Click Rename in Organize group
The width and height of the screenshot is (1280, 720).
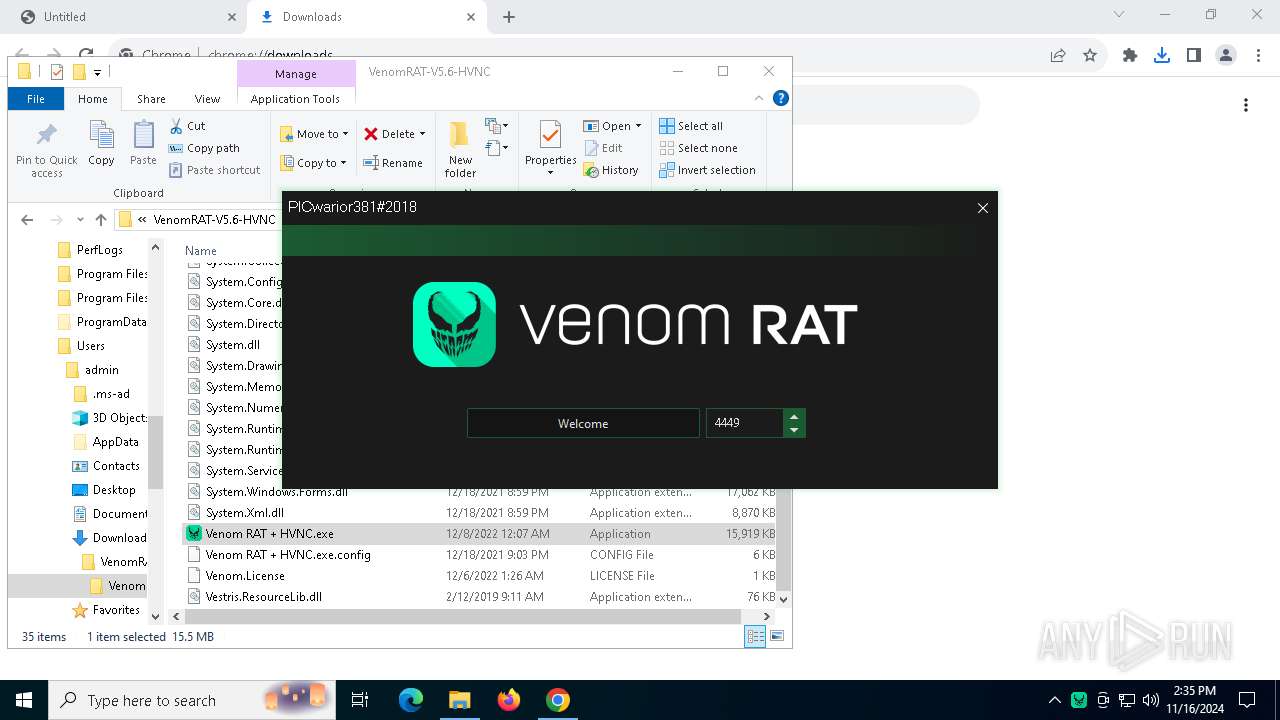pyautogui.click(x=393, y=163)
